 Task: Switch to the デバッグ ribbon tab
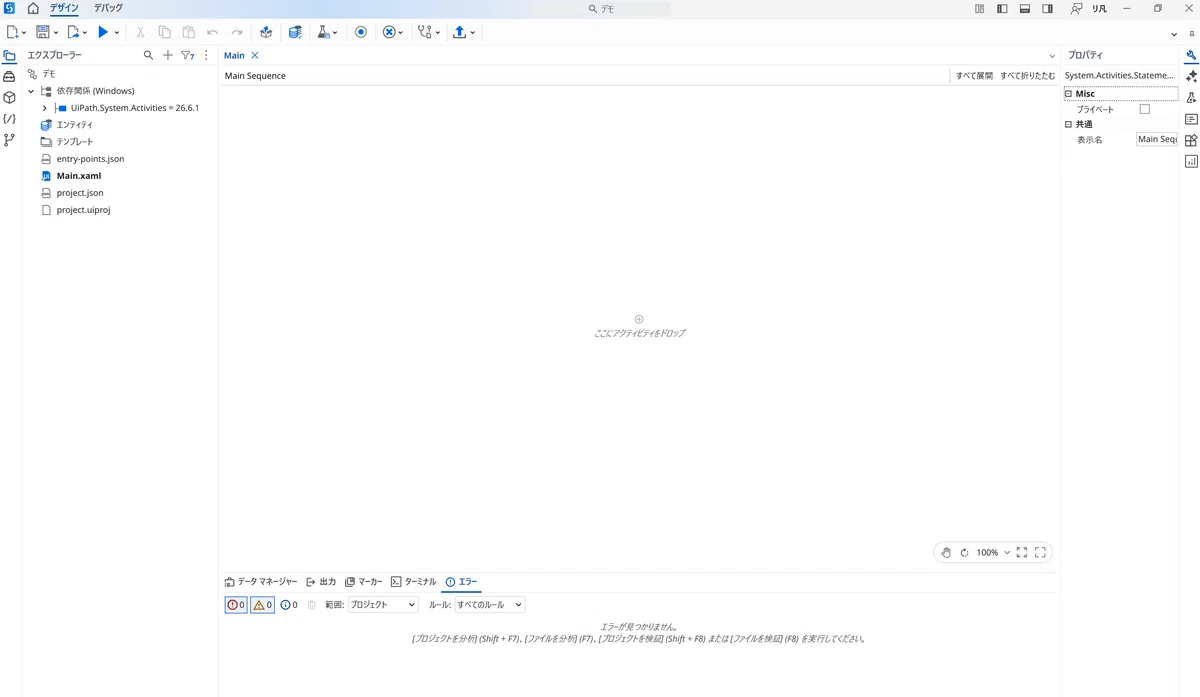pos(109,8)
